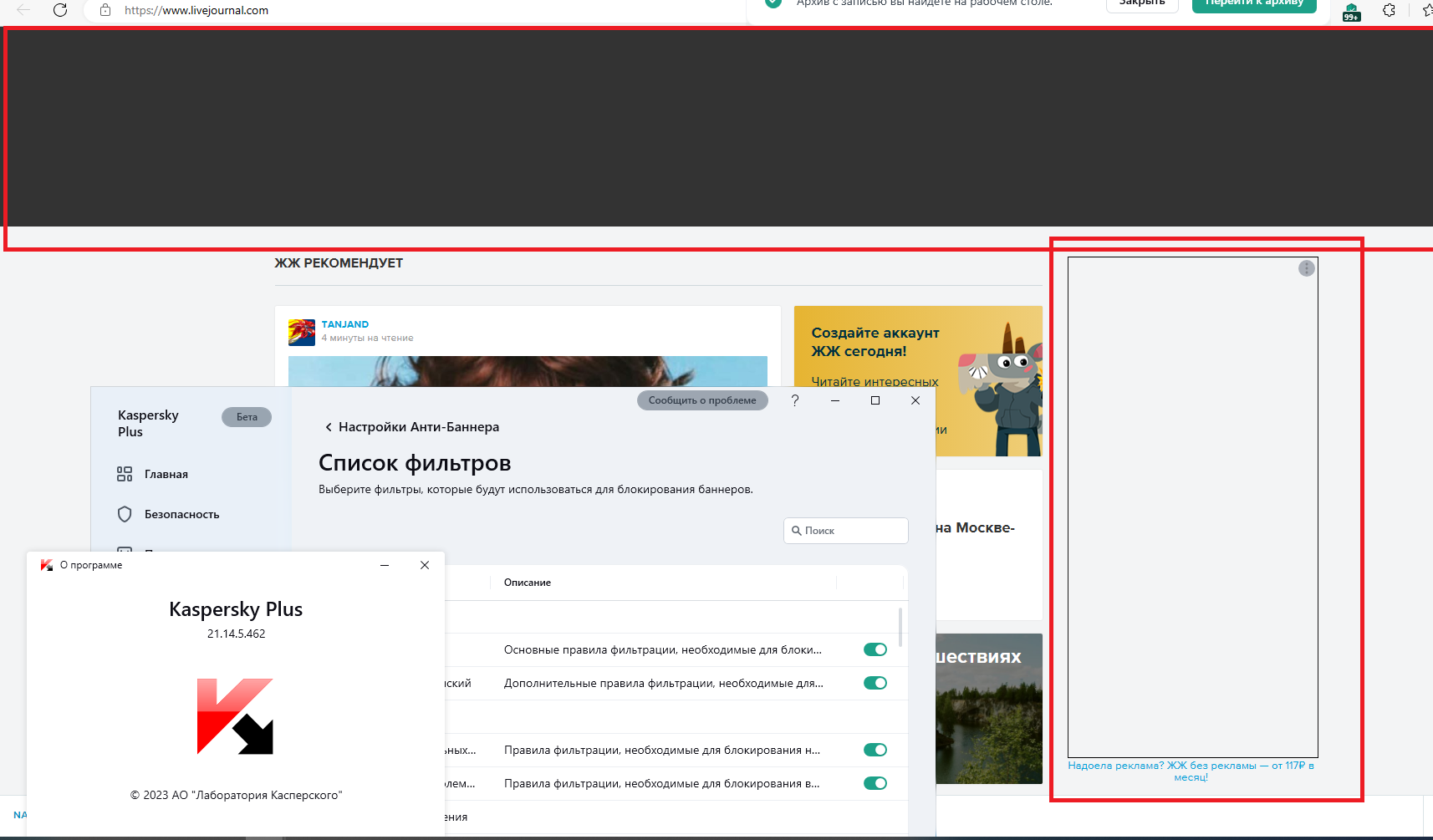The width and height of the screenshot is (1433, 840).
Task: Reload the LiveJournal page in the browser
Action: (x=60, y=10)
